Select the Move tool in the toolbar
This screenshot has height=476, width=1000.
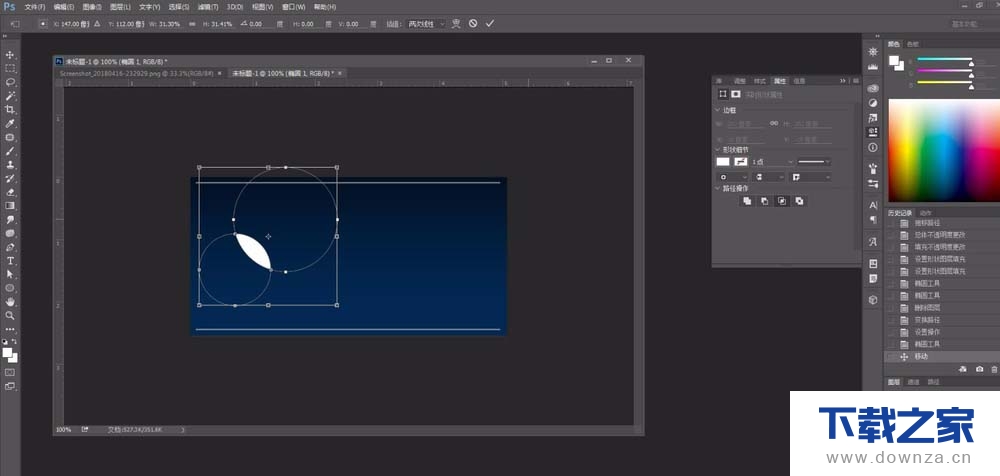[x=10, y=55]
